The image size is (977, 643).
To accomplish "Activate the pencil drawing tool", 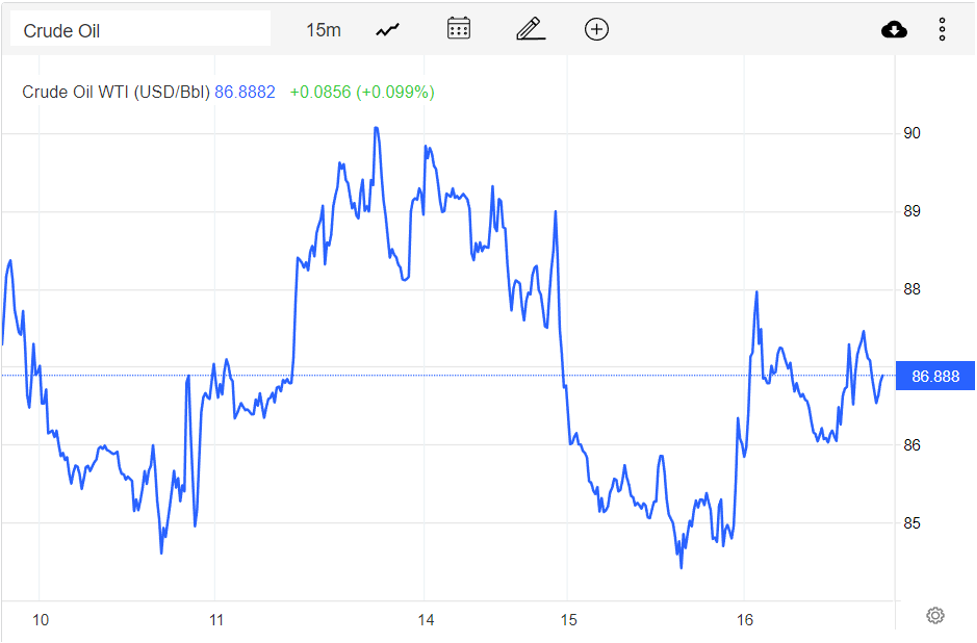I will pyautogui.click(x=530, y=29).
